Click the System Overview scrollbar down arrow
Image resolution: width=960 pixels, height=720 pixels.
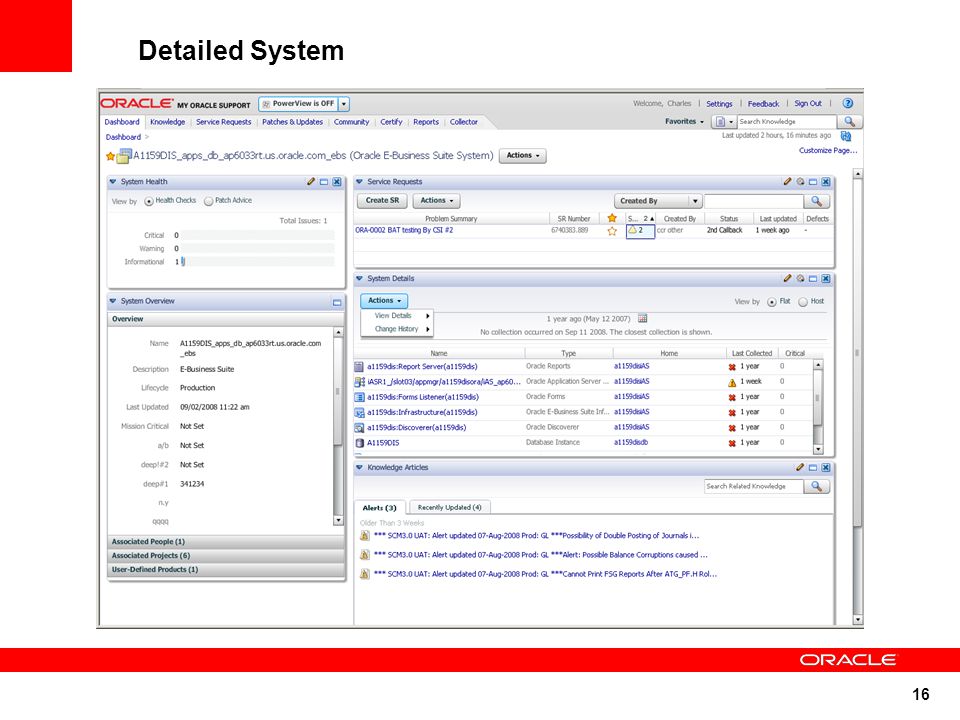coord(338,520)
